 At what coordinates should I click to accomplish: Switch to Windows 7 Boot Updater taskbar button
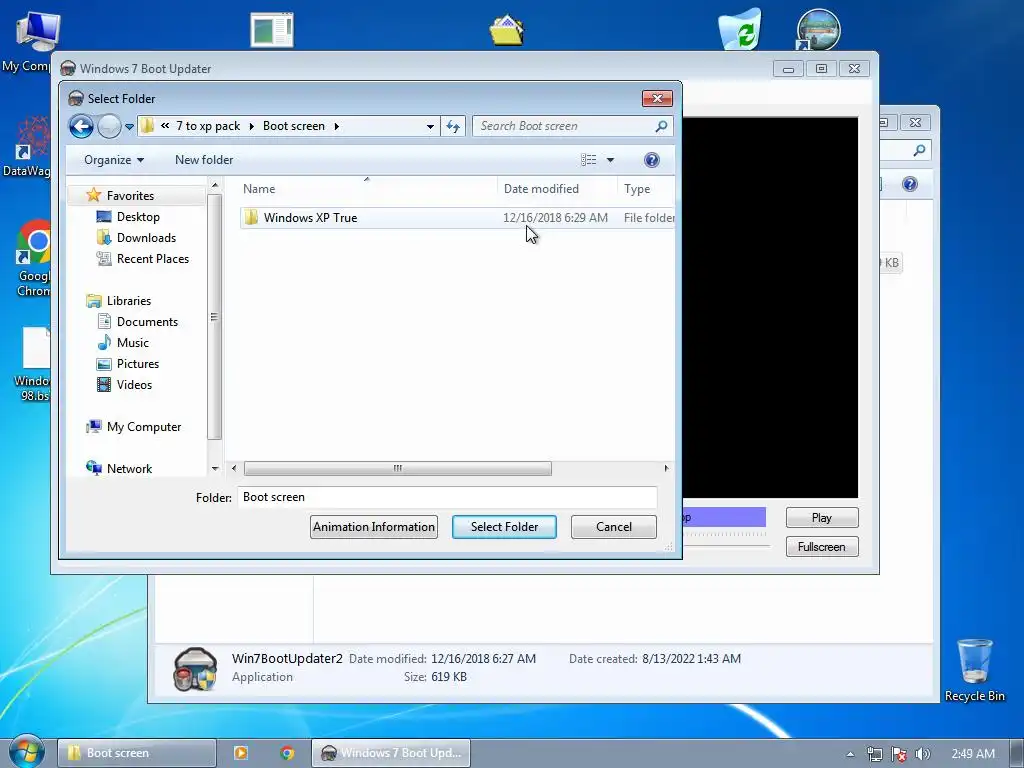[x=391, y=753]
